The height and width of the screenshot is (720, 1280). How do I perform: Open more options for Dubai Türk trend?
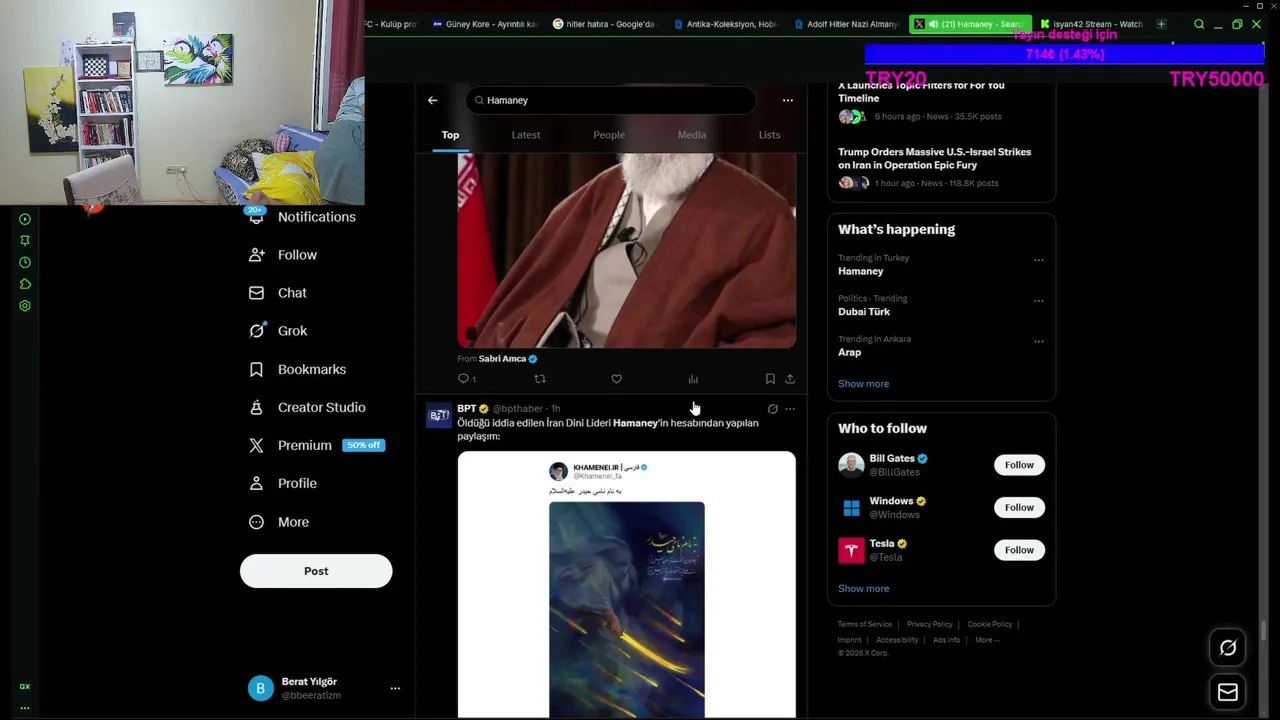click(x=1038, y=300)
